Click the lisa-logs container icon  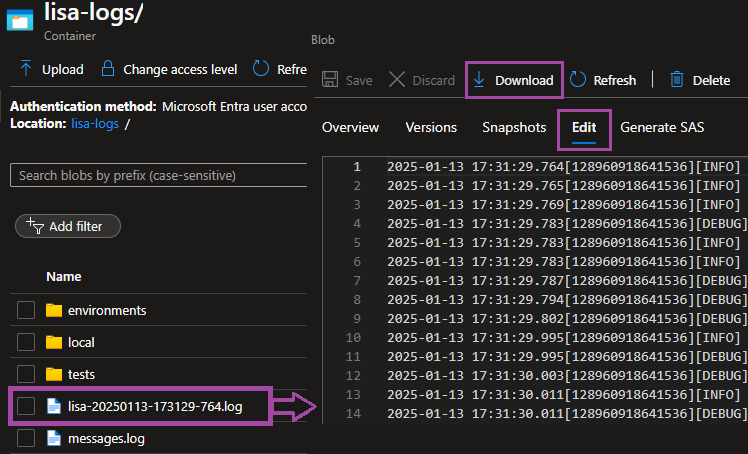click(20, 21)
